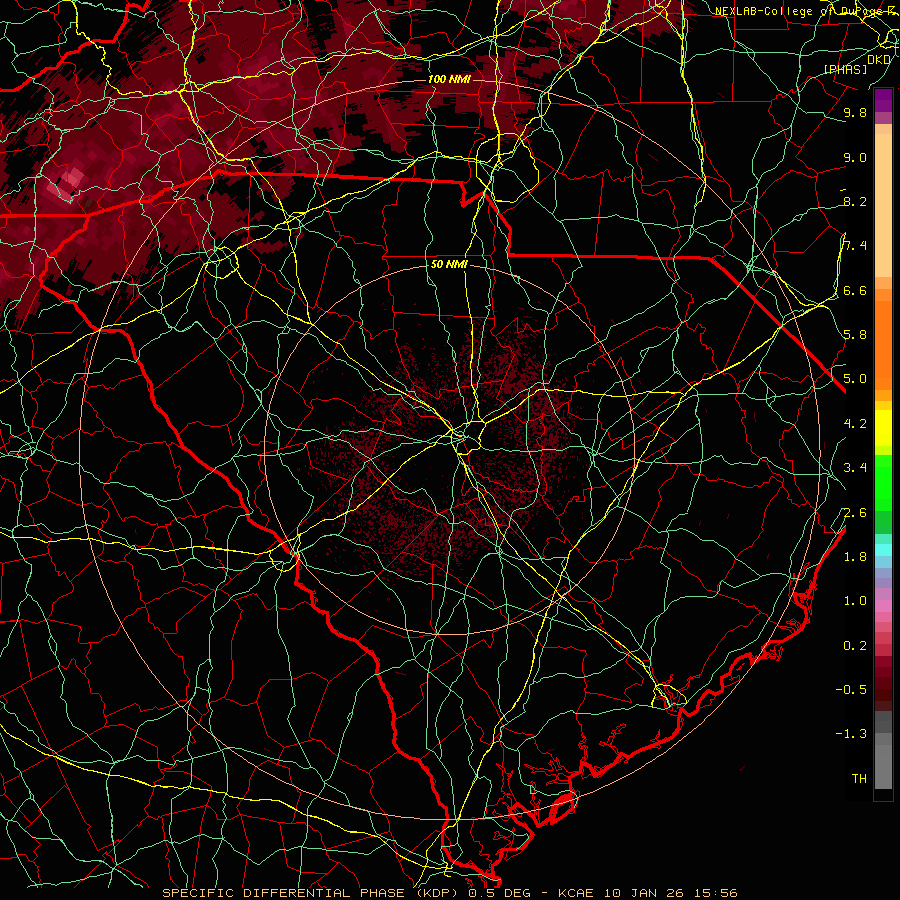Pick the peach segment of the color bar
Viewport: 900px width, 900px height.
pos(883,205)
